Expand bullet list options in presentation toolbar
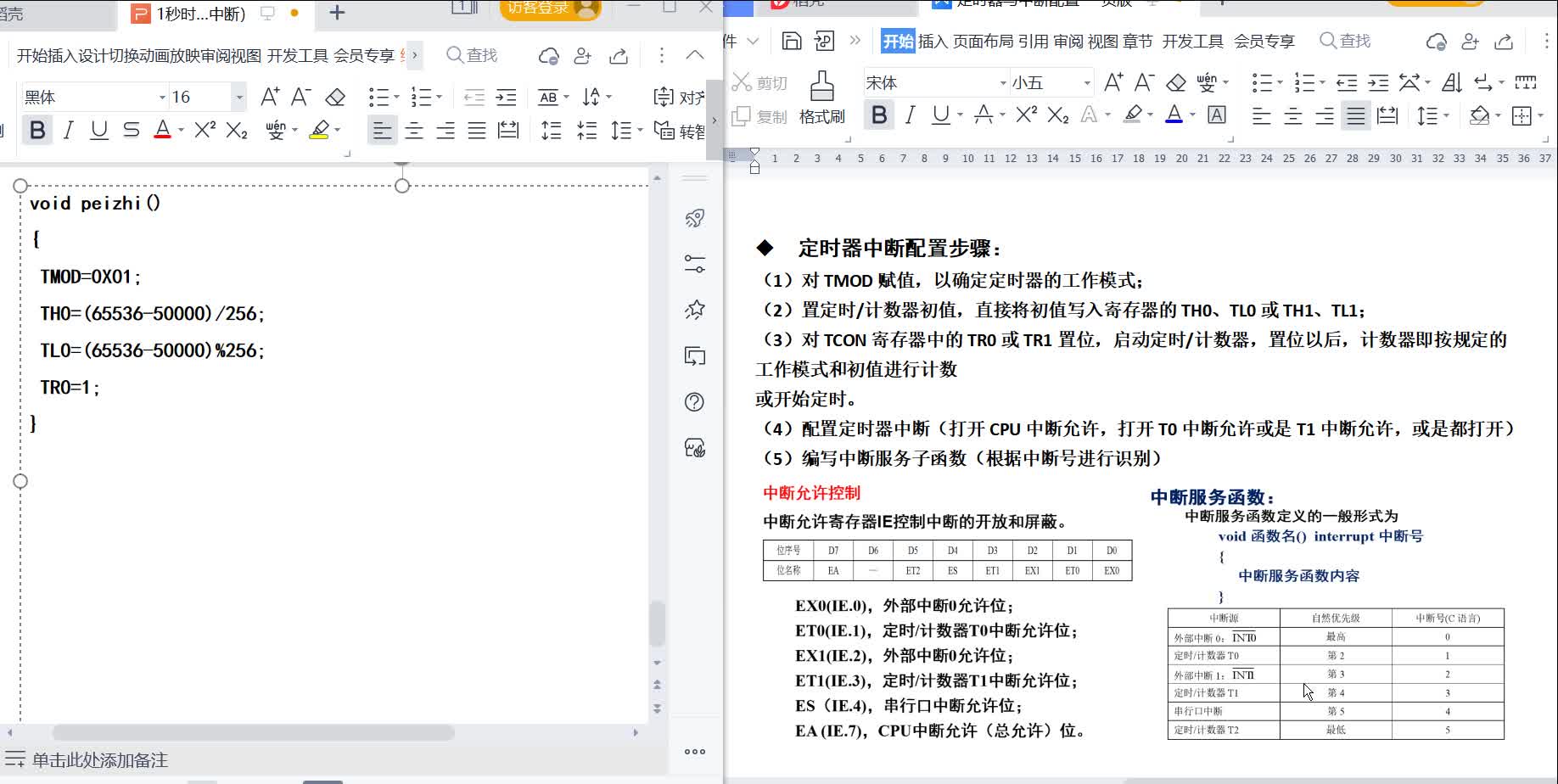 tap(396, 98)
